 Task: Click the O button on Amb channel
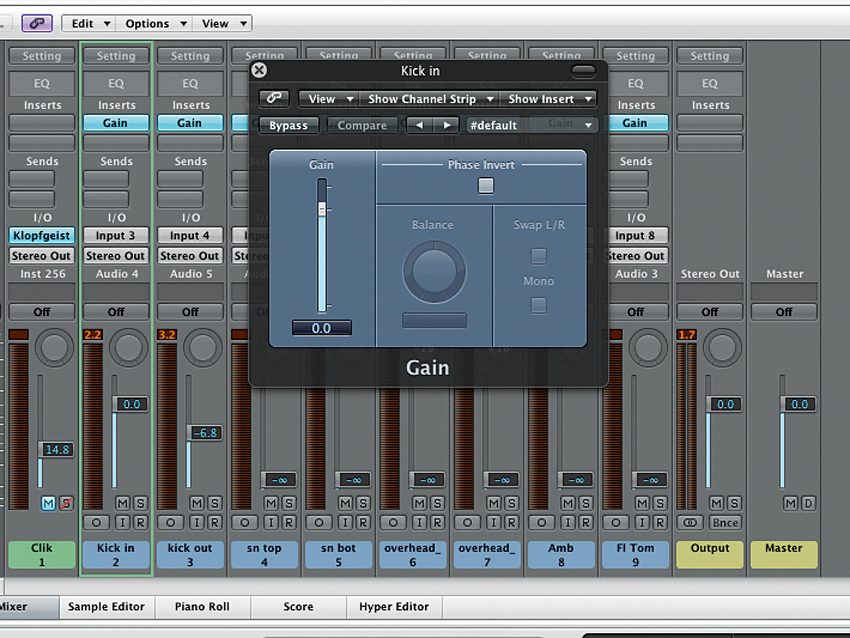(x=542, y=523)
